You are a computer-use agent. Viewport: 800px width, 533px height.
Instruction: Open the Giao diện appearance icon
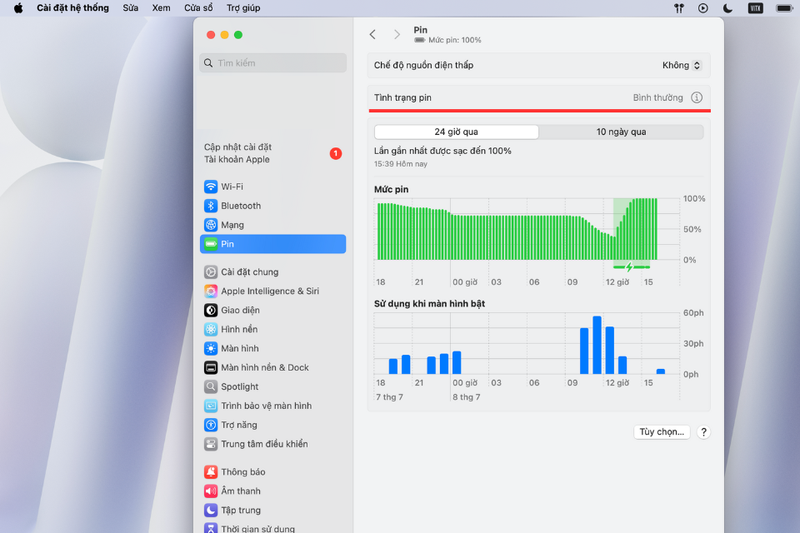[x=211, y=310]
